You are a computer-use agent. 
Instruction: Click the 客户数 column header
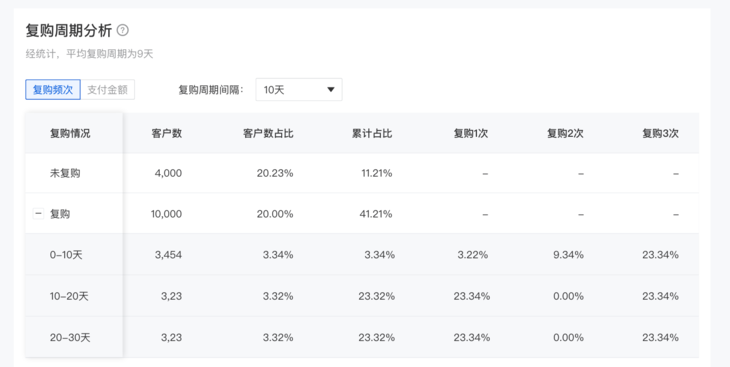167,133
